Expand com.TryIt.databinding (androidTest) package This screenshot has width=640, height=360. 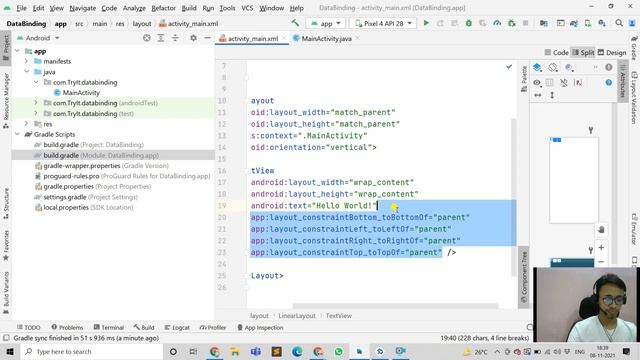coord(36,103)
